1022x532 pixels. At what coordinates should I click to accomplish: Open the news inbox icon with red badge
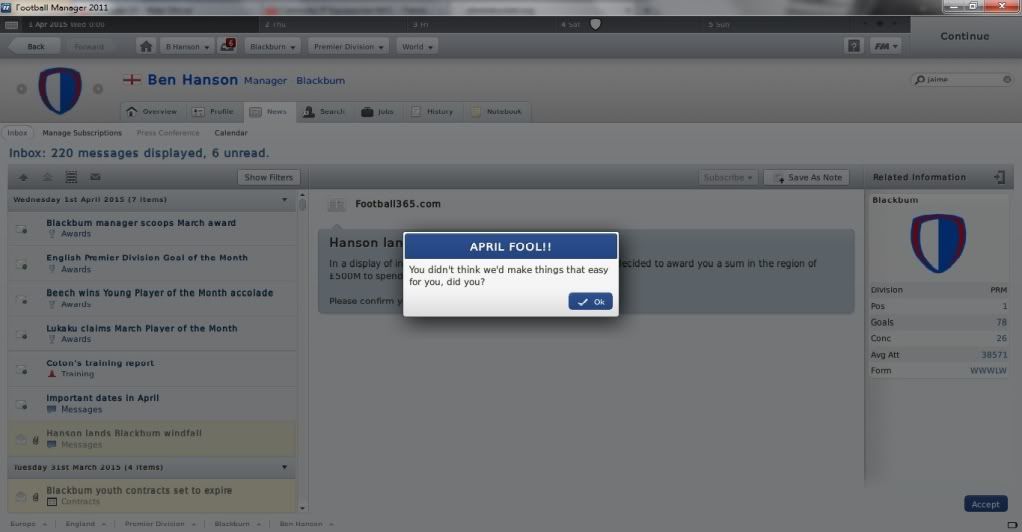click(226, 46)
